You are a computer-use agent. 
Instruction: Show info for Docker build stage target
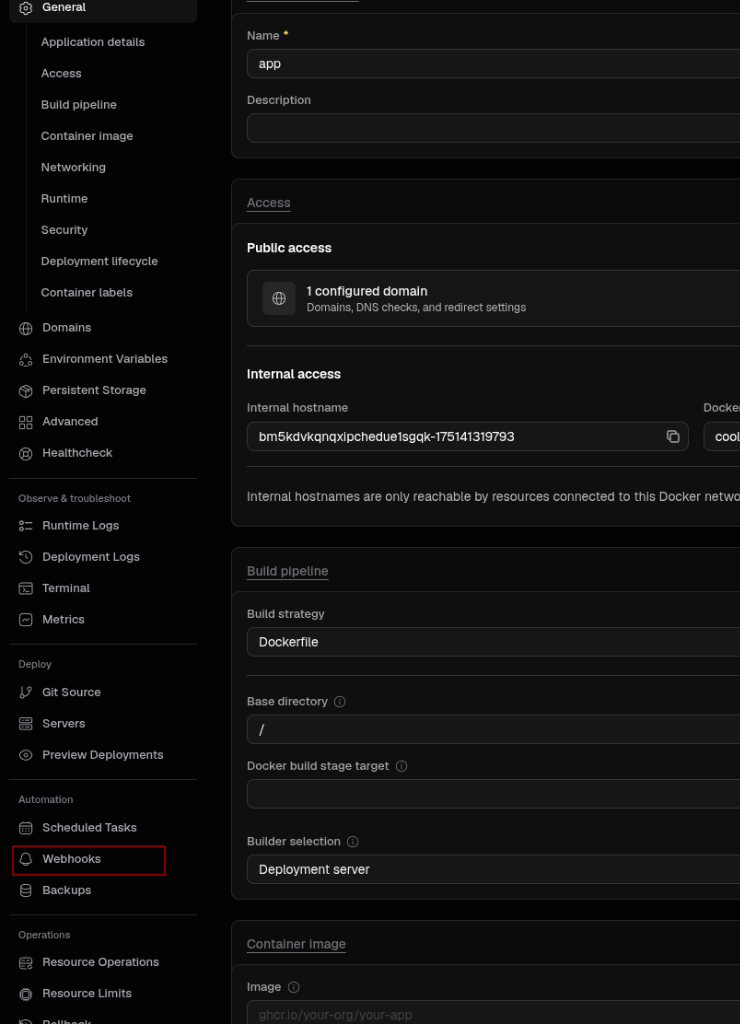(x=402, y=766)
